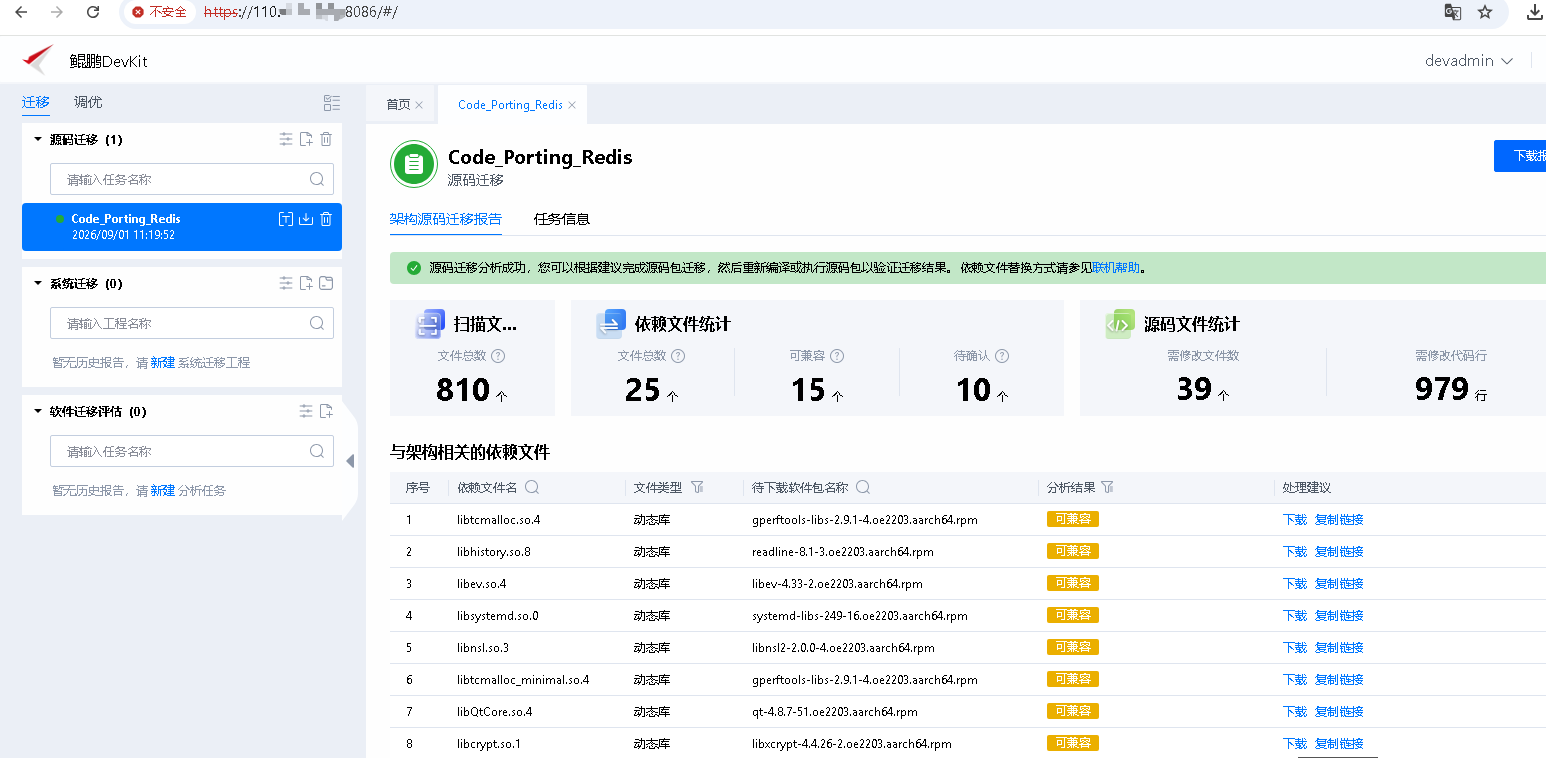Collapse the system migration section
This screenshot has width=1546, height=758.
pyautogui.click(x=38, y=283)
